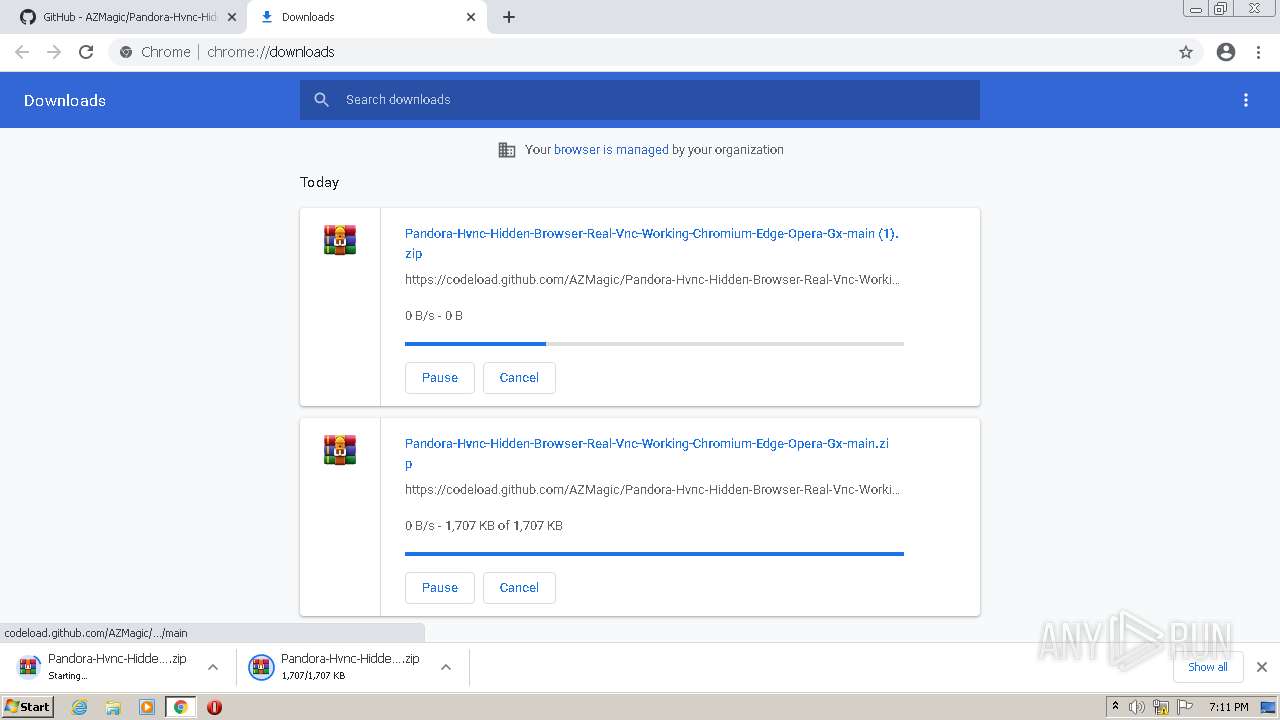Image resolution: width=1280 pixels, height=720 pixels.
Task: Click '0 B/s - 0 B' status text
Action: pyautogui.click(x=434, y=316)
